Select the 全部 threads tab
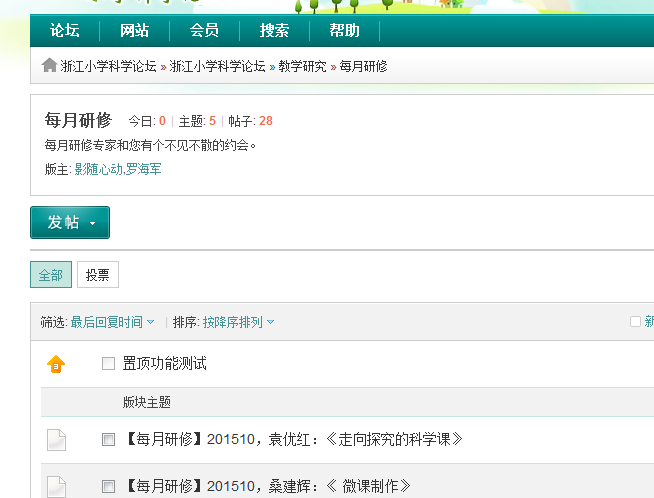The height and width of the screenshot is (498, 654). (x=50, y=275)
